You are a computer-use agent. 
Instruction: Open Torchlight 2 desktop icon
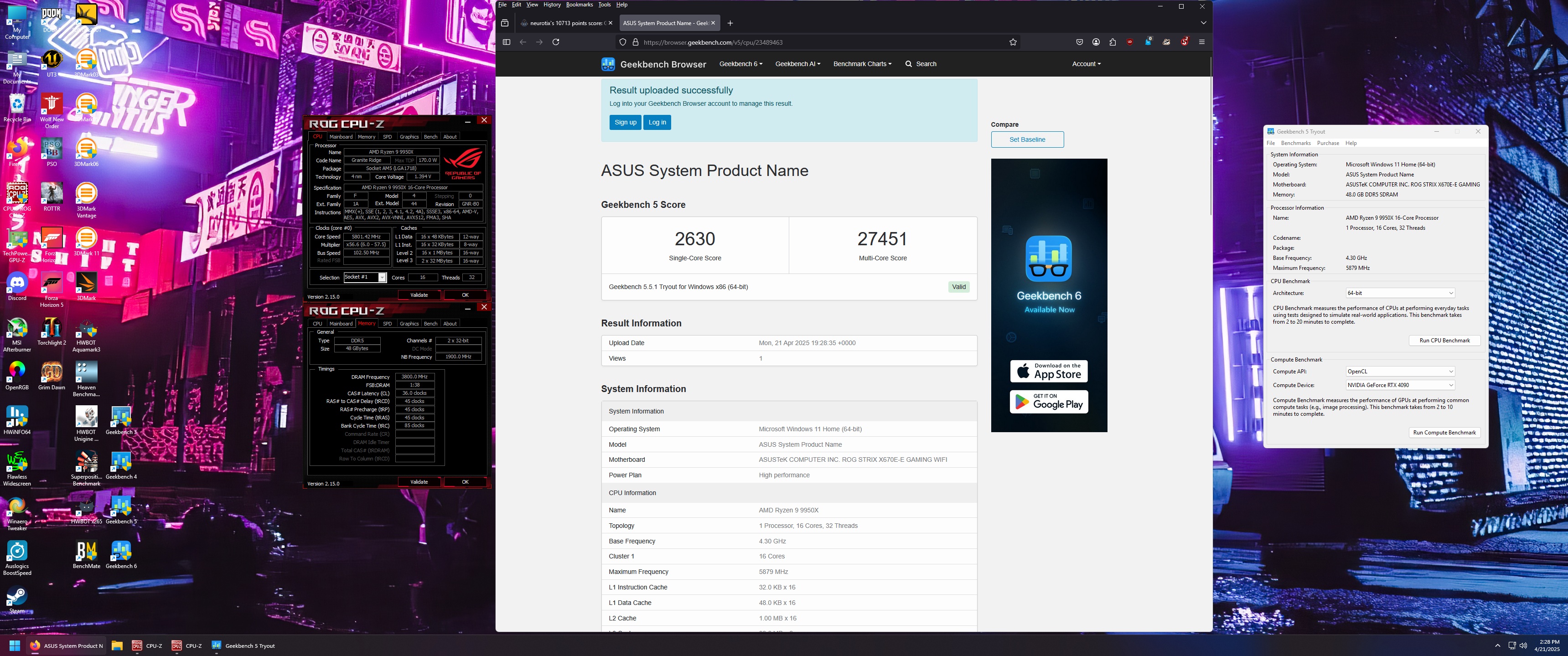tap(52, 331)
